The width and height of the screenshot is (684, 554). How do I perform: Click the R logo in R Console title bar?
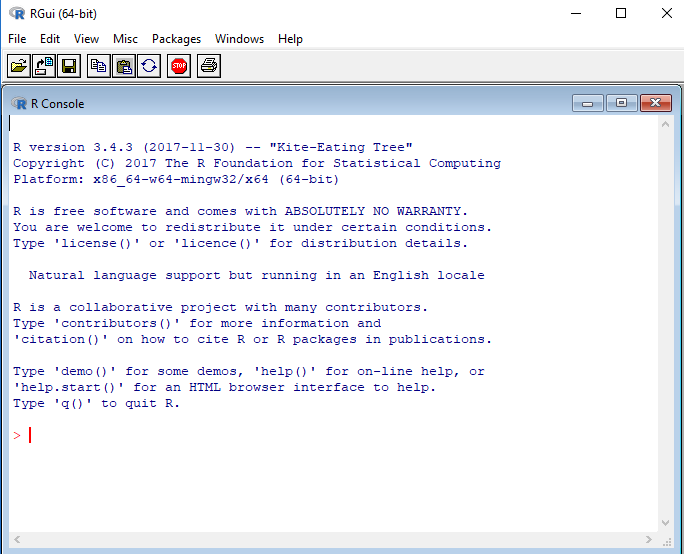point(19,104)
